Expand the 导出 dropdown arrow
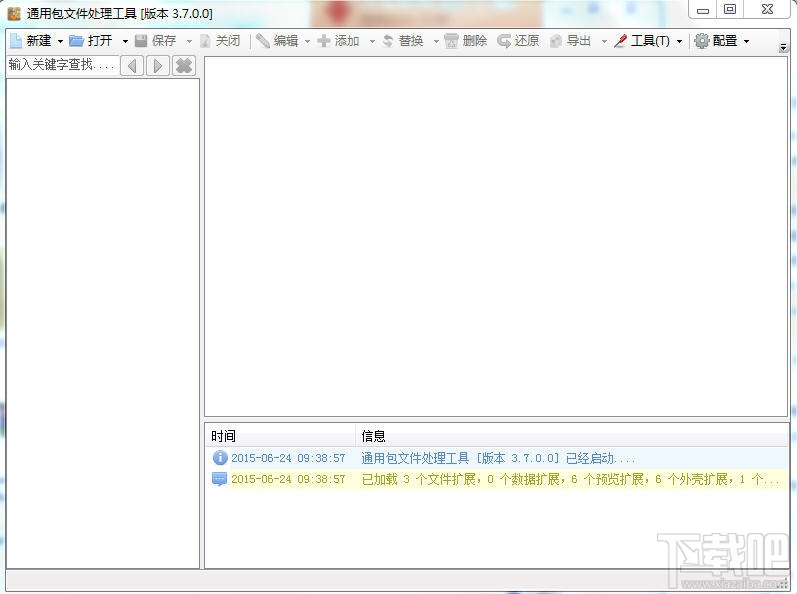Screen dimensions: 797x594 click(x=604, y=41)
